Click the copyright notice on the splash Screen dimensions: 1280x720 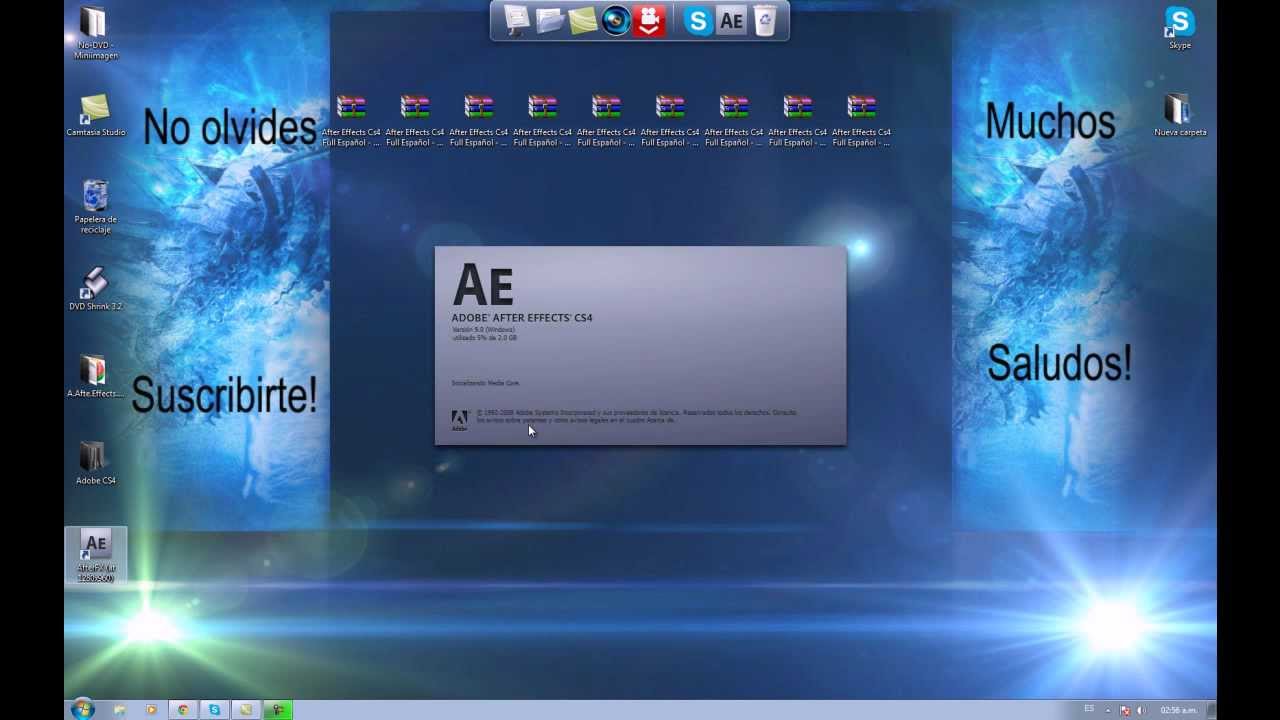pyautogui.click(x=637, y=416)
